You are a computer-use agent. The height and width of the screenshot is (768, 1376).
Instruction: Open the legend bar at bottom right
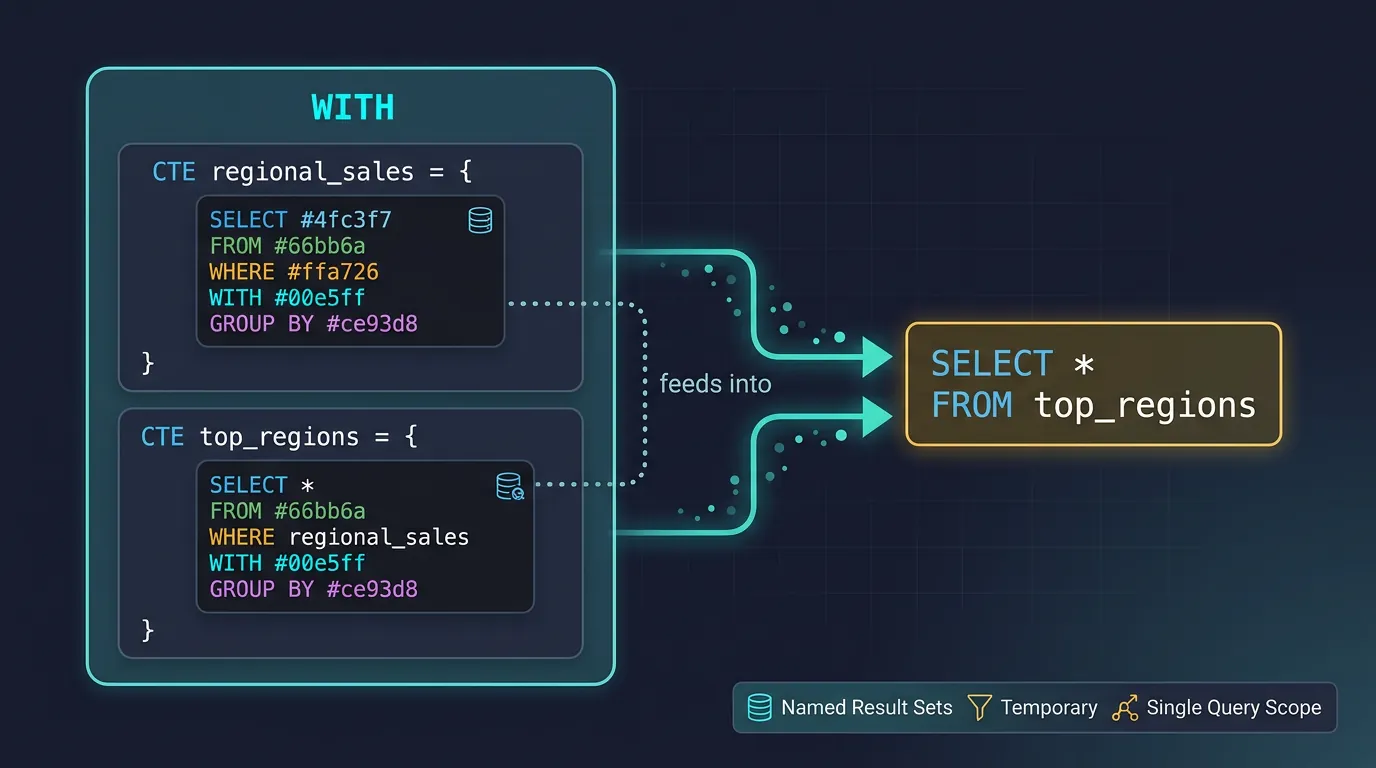(1034, 707)
